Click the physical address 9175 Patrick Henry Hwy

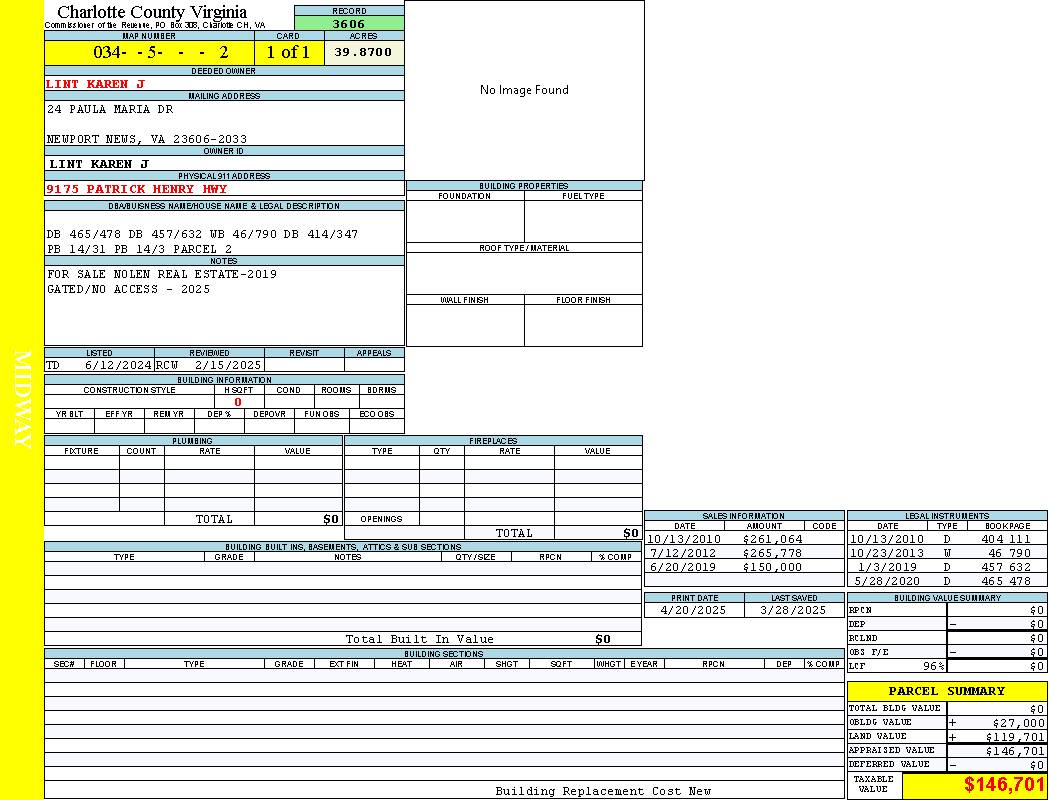(137, 189)
